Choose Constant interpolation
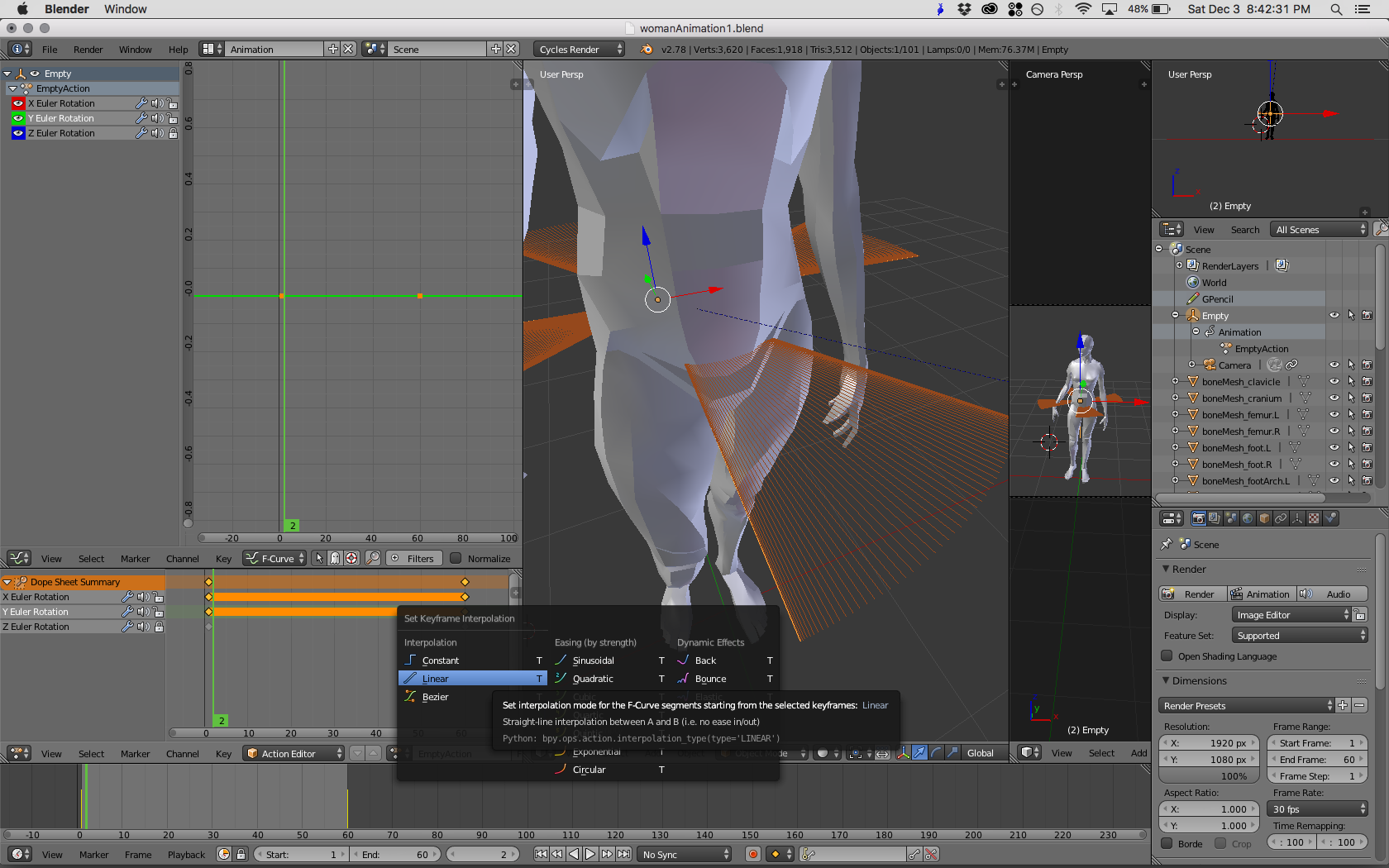 [472, 660]
